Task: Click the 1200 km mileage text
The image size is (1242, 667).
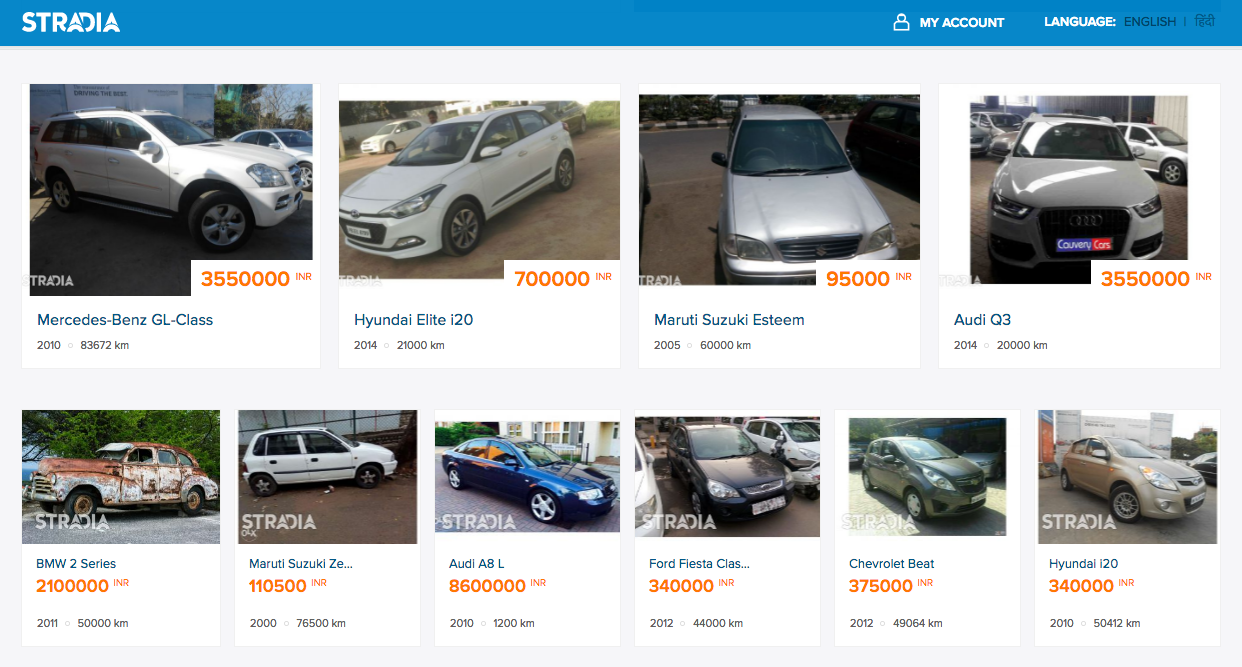Action: click(513, 623)
